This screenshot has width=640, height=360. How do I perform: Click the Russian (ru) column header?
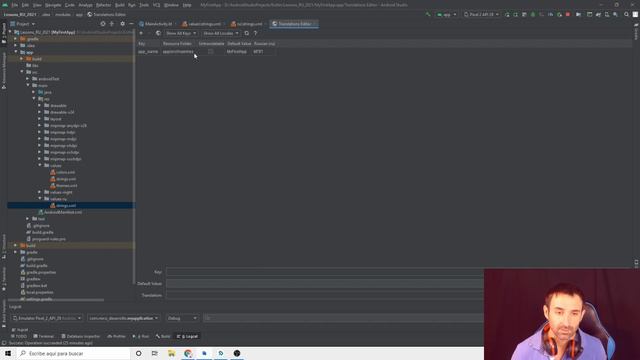coord(264,43)
